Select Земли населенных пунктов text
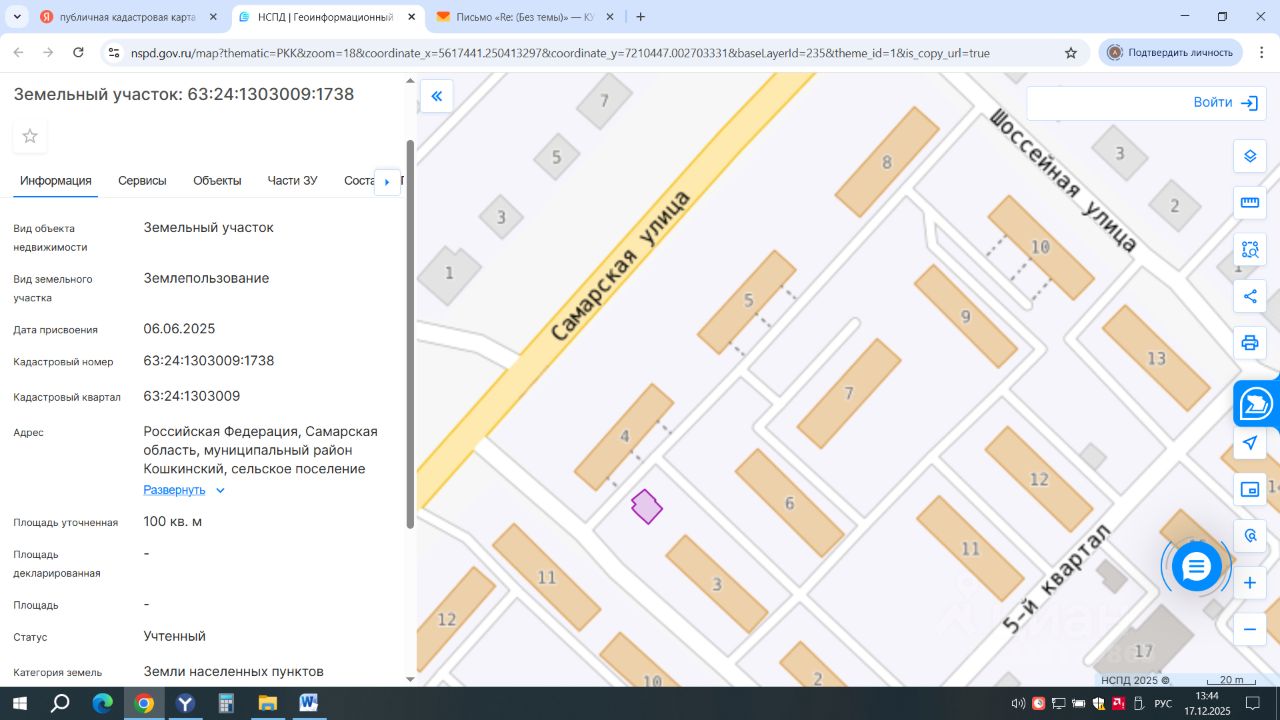Image resolution: width=1280 pixels, height=720 pixels. tap(234, 672)
